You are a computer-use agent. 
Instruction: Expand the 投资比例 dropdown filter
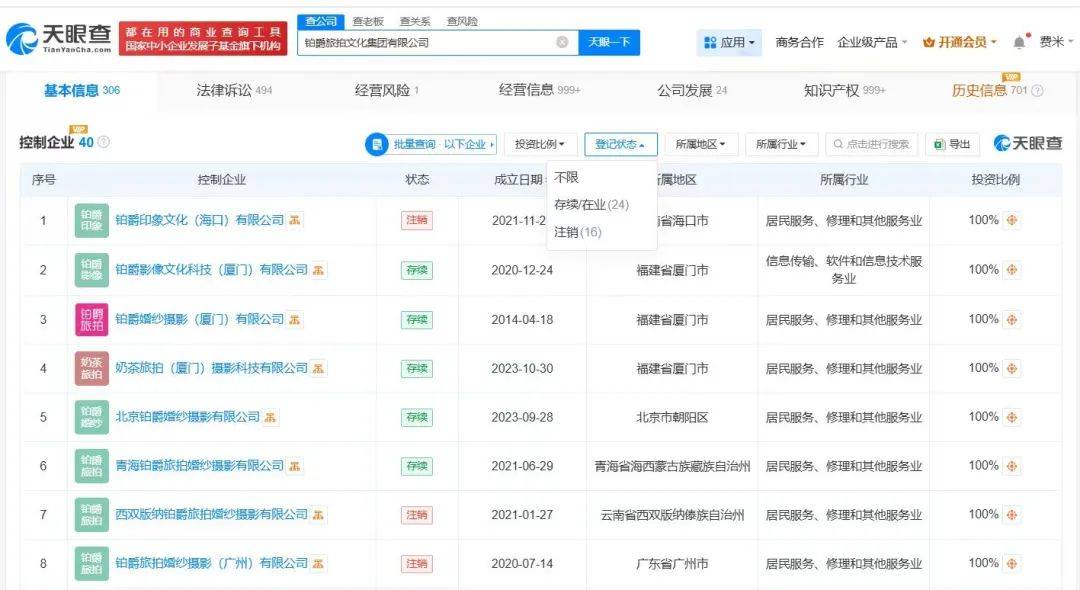(540, 144)
